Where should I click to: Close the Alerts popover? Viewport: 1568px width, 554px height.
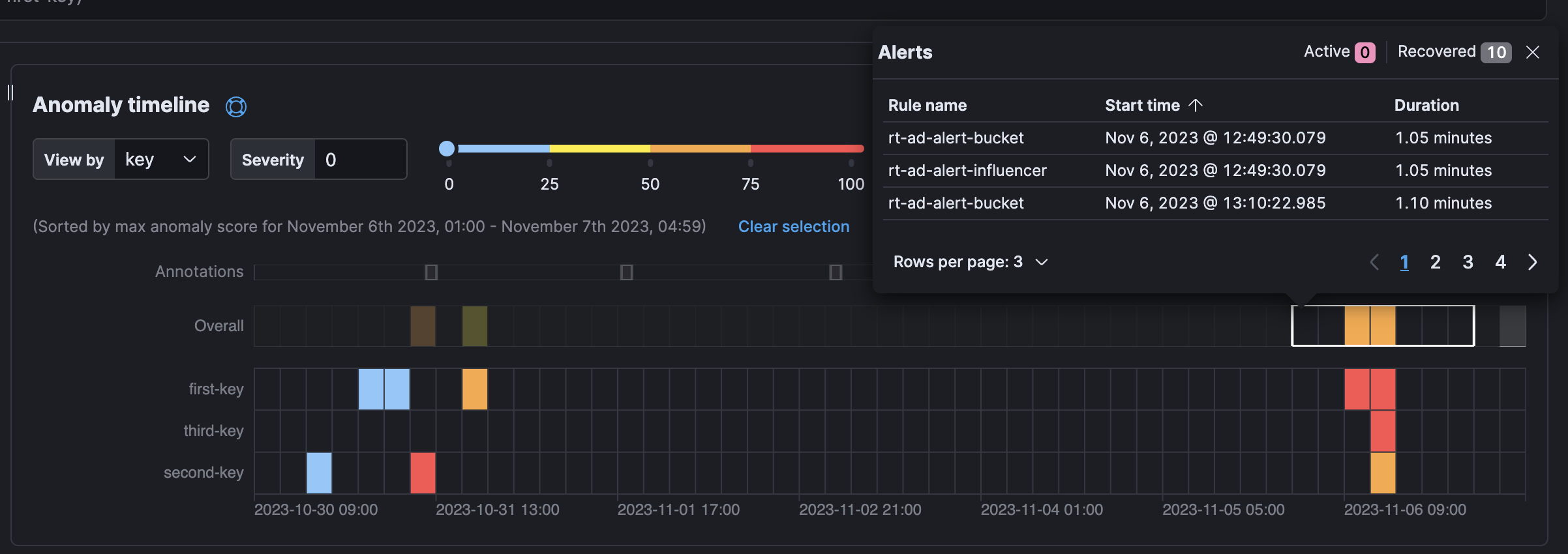point(1533,52)
